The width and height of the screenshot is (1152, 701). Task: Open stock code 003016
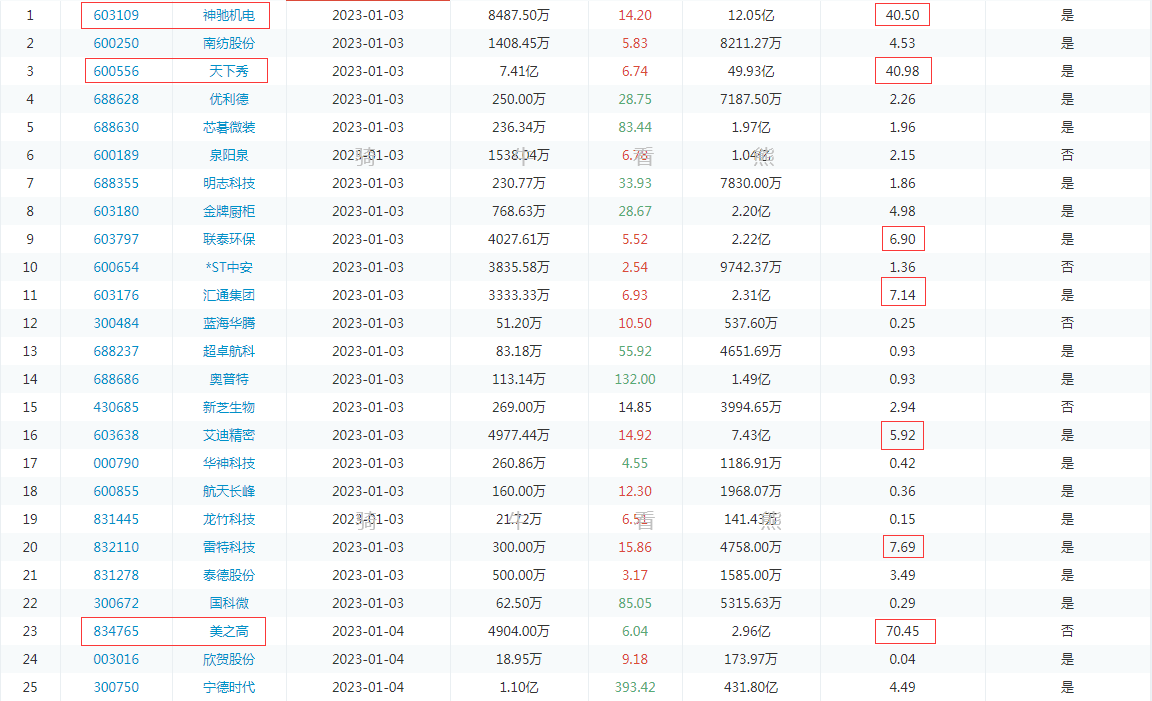116,659
